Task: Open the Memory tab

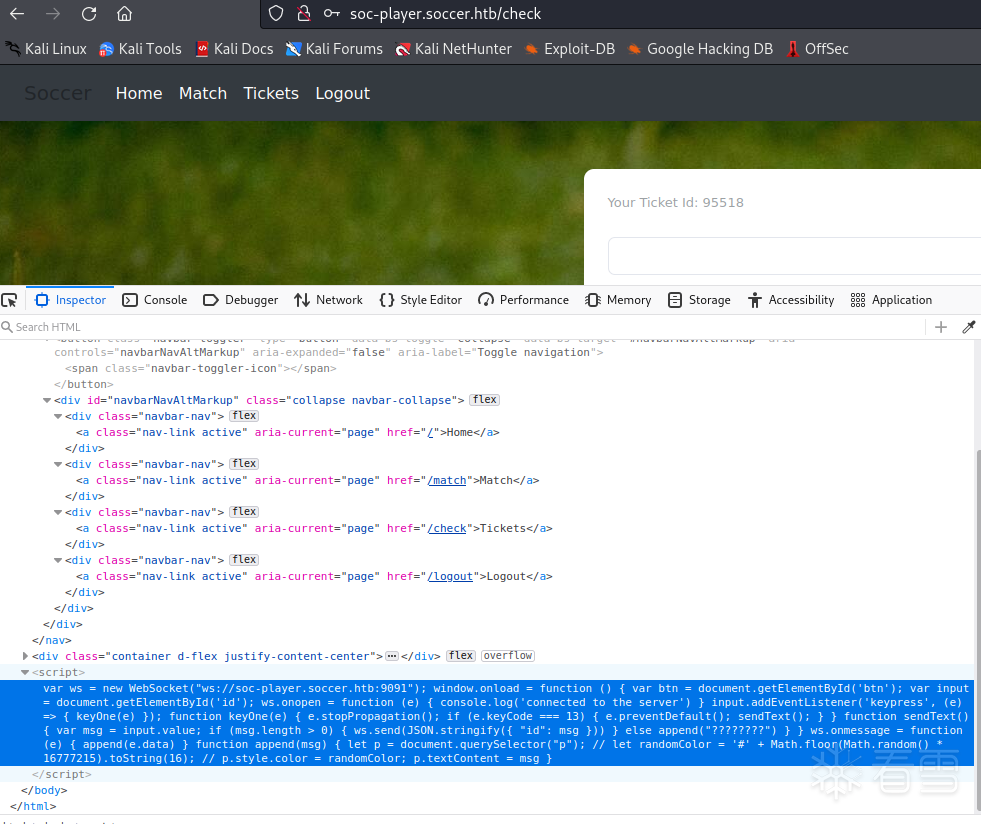Action: pyautogui.click(x=619, y=300)
